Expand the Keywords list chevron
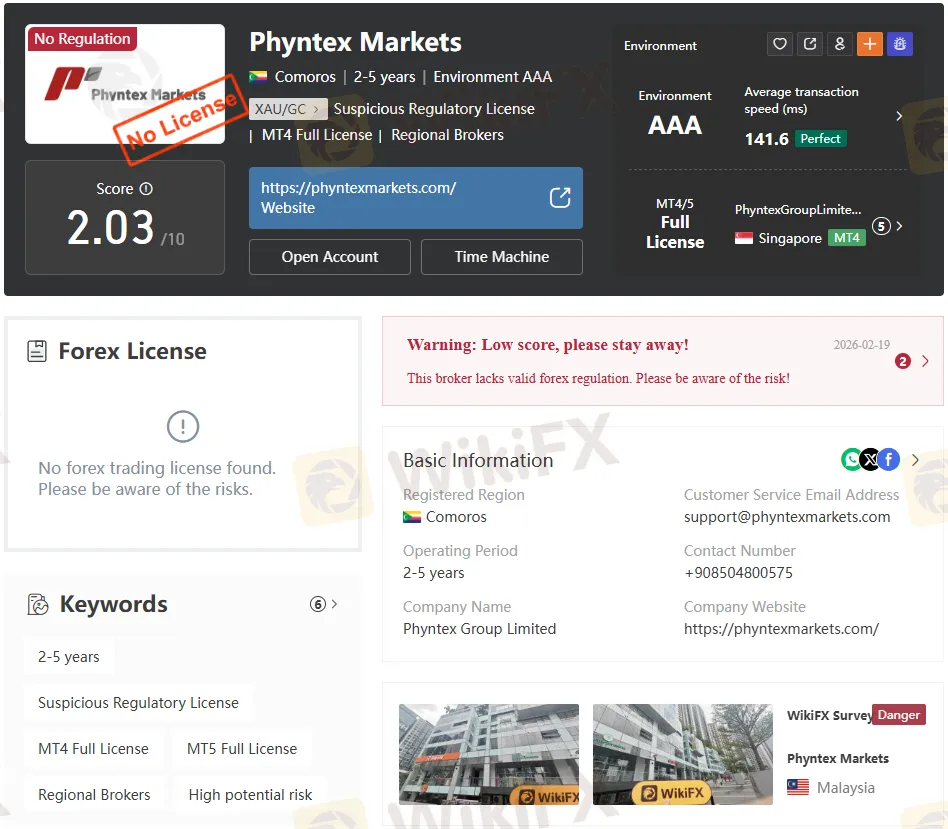This screenshot has width=948, height=829. [334, 604]
